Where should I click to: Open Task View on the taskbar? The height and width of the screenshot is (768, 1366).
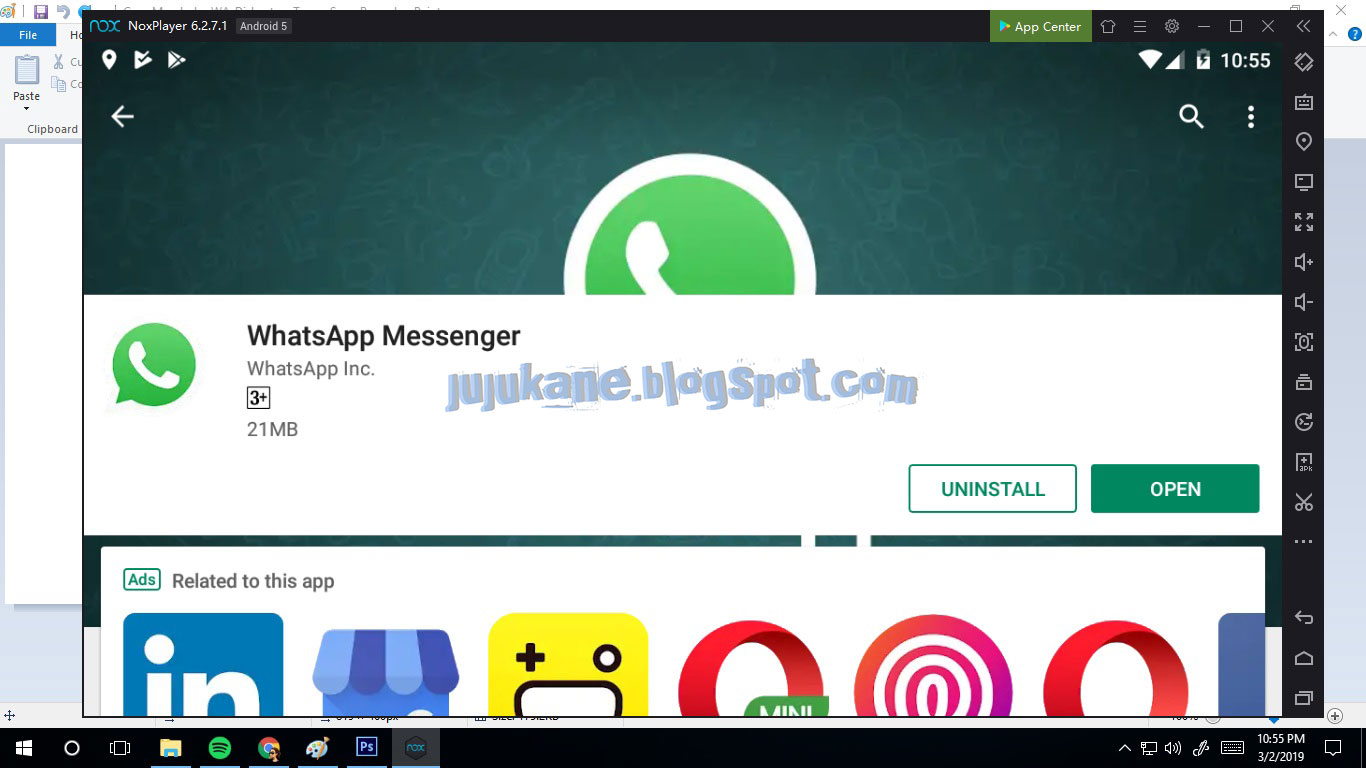[120, 747]
